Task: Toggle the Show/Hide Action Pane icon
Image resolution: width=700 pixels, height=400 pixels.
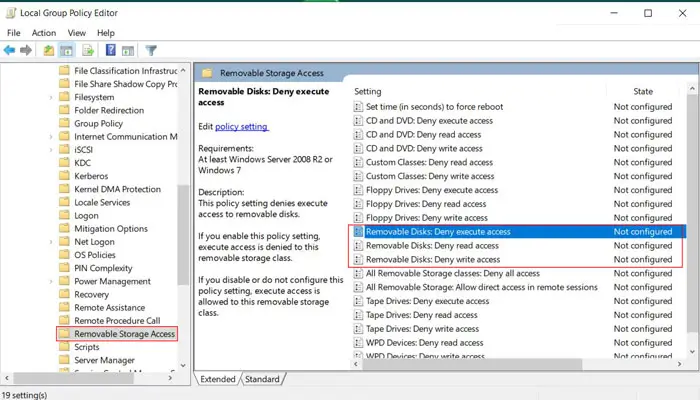Action: click(x=129, y=50)
